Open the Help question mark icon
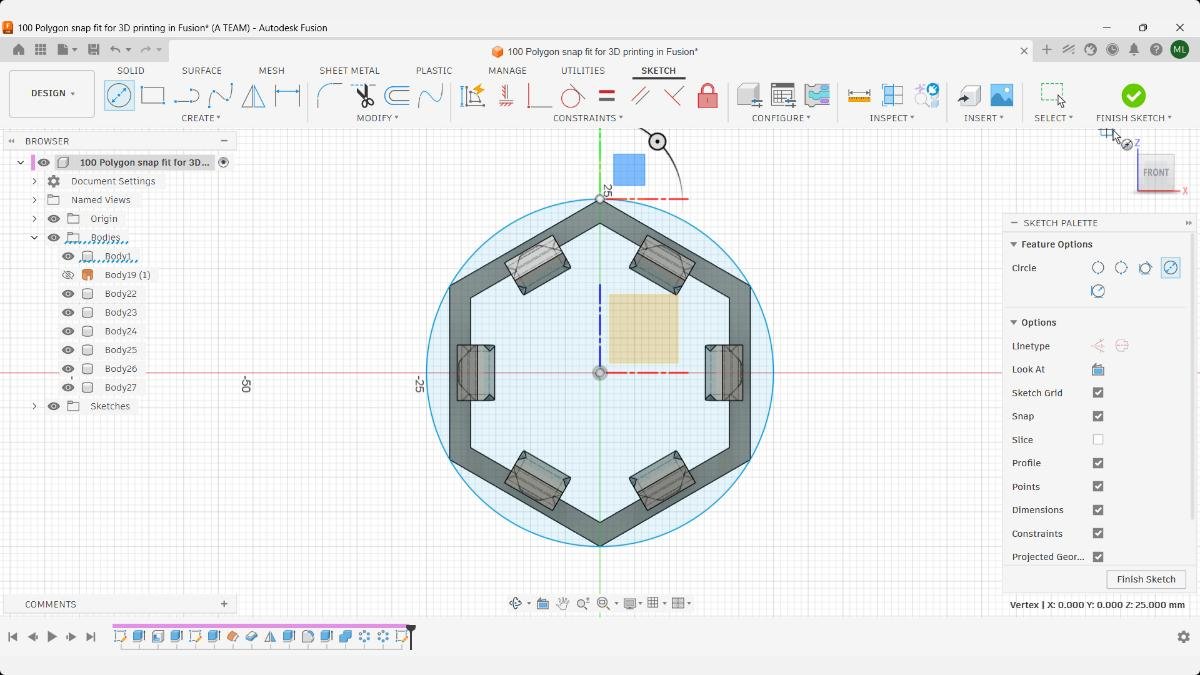1200x675 pixels. coord(1156,50)
